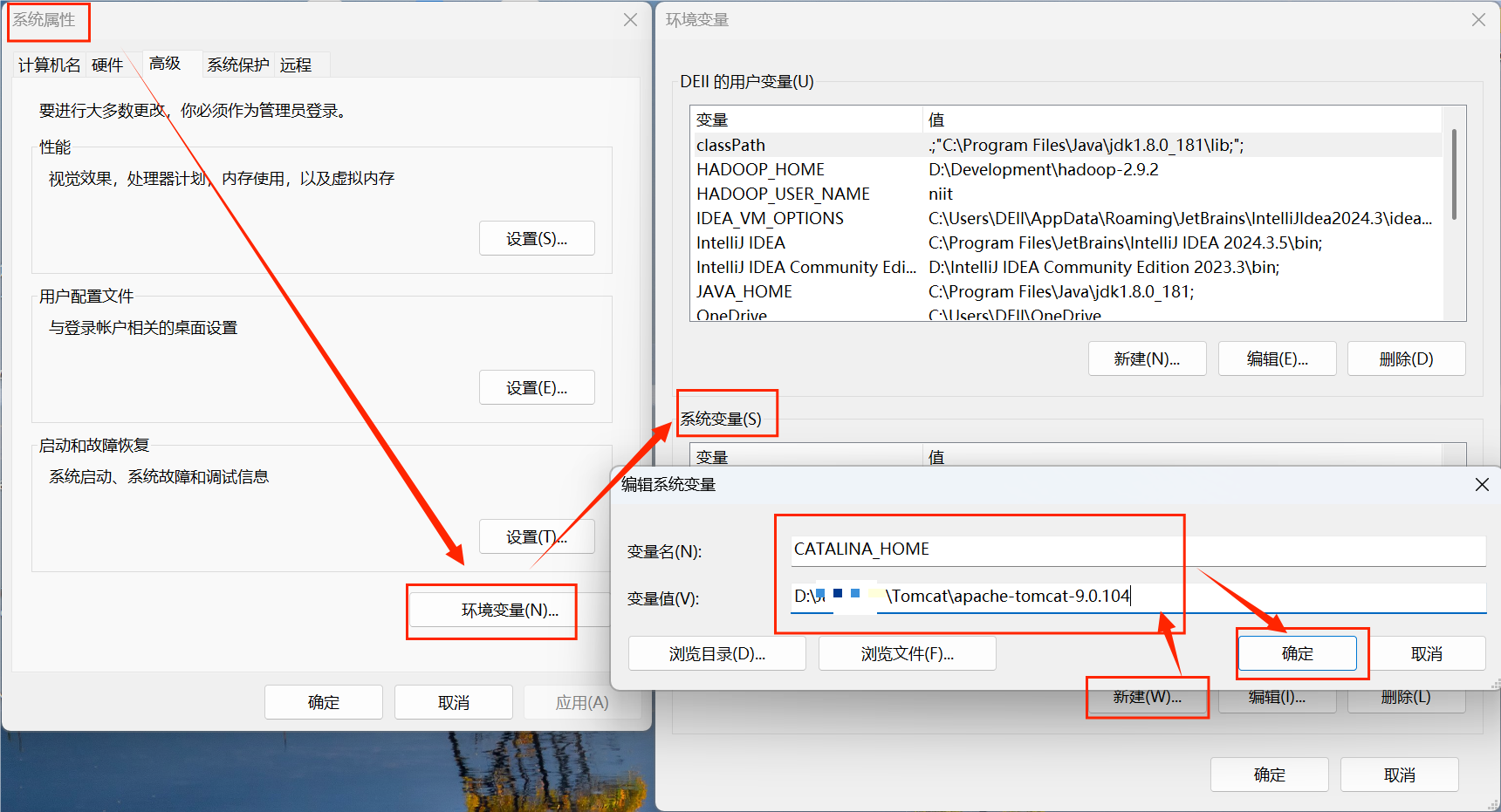Open startup recovery 设置(T)... button
The height and width of the screenshot is (812, 1501).
tap(537, 536)
